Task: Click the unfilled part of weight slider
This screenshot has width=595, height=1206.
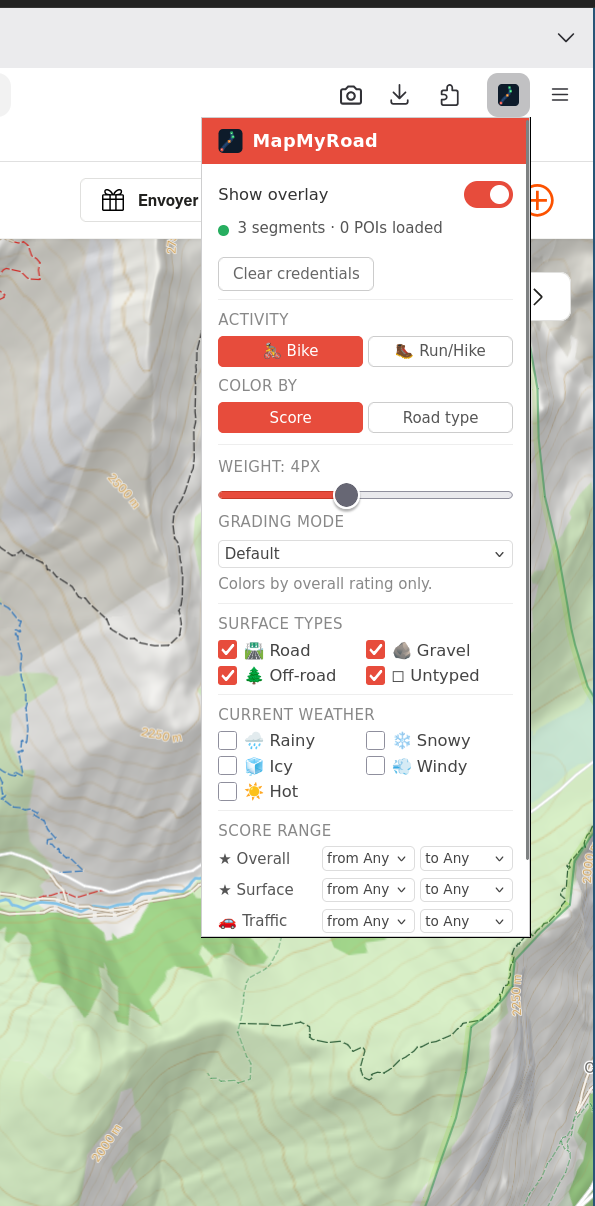Action: click(x=436, y=495)
